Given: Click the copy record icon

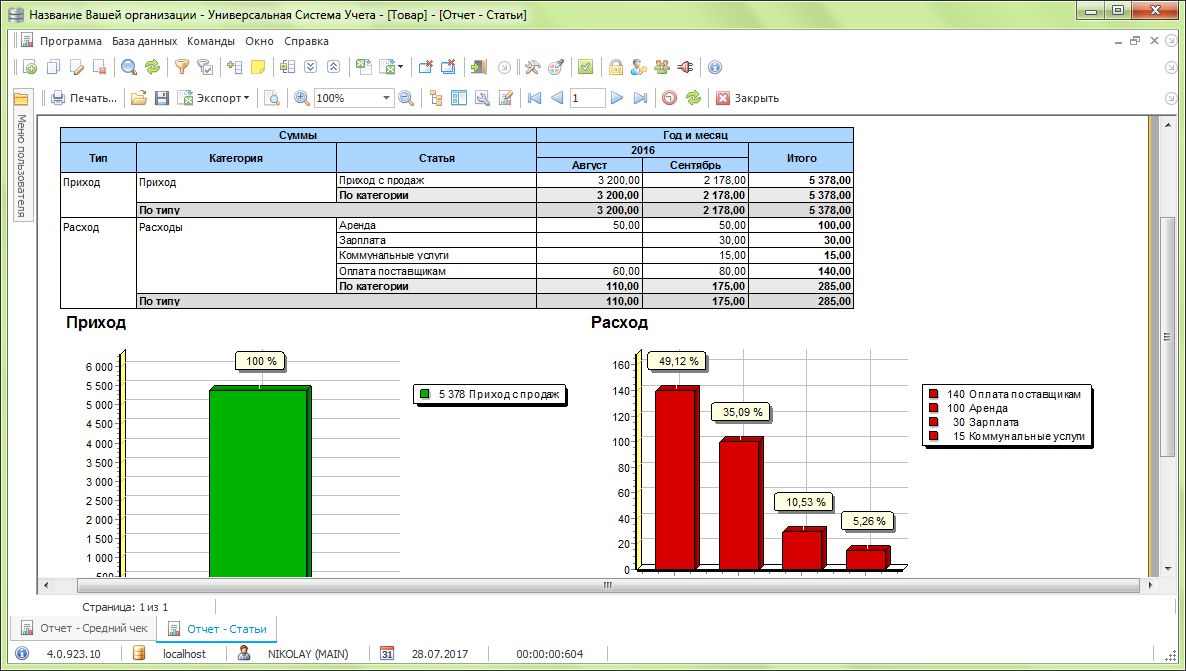Looking at the screenshot, I should click(x=53, y=67).
